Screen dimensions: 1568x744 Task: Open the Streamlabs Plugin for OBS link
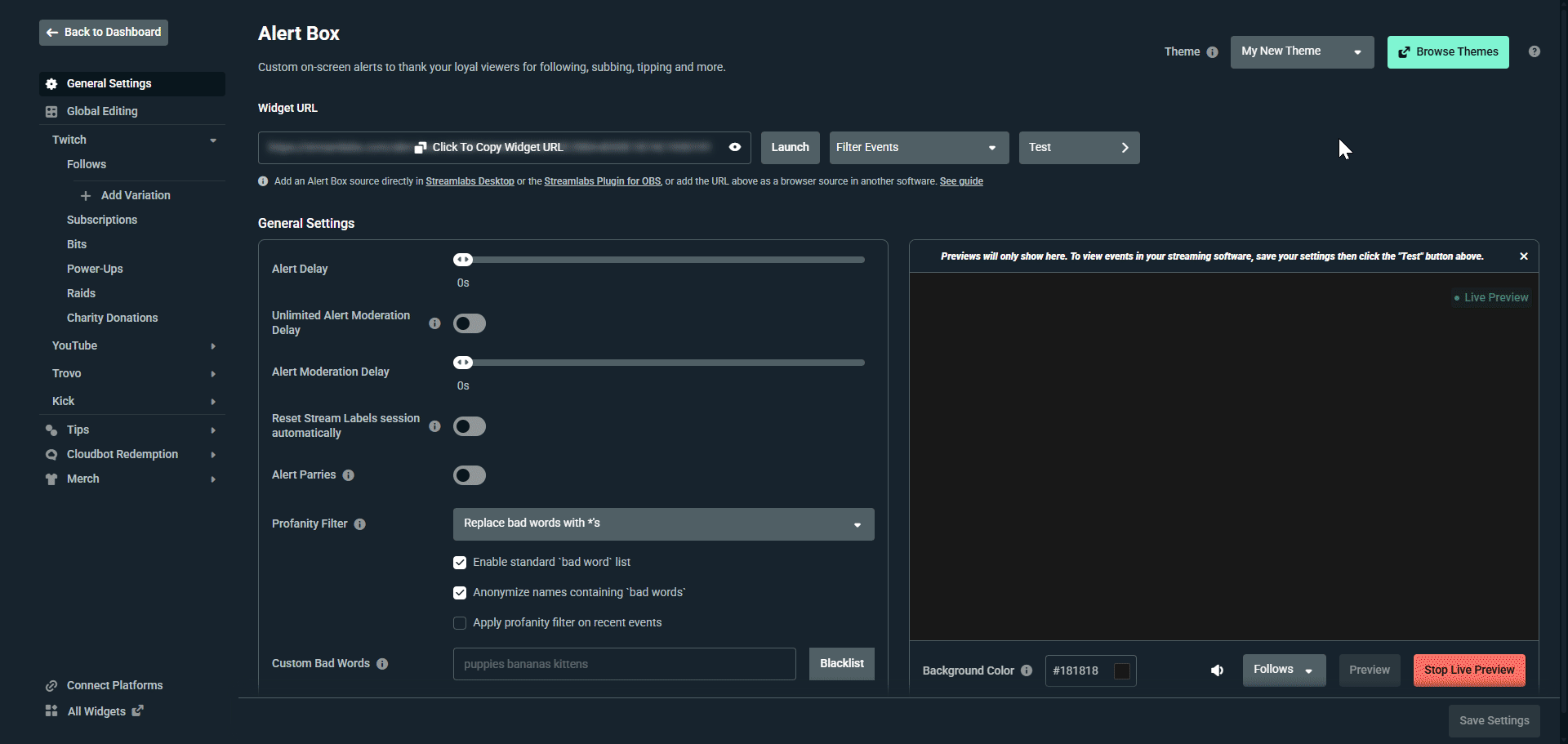click(x=603, y=182)
